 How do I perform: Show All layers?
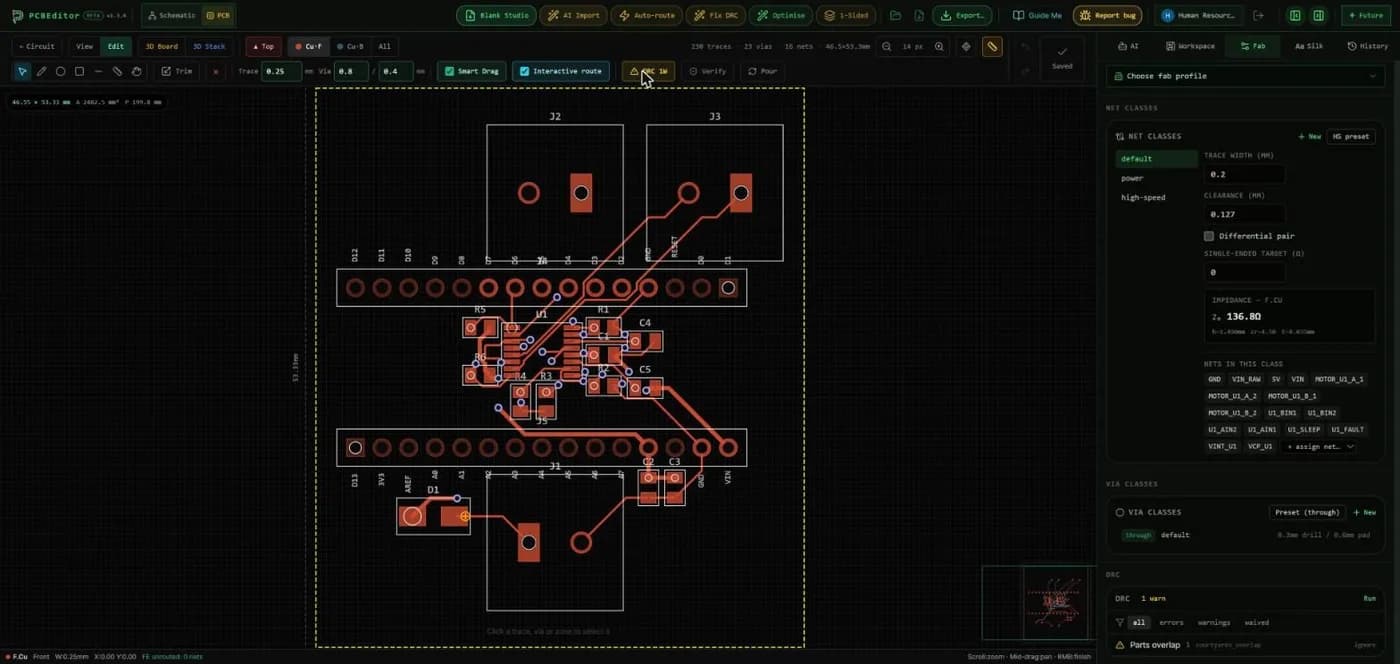(384, 46)
